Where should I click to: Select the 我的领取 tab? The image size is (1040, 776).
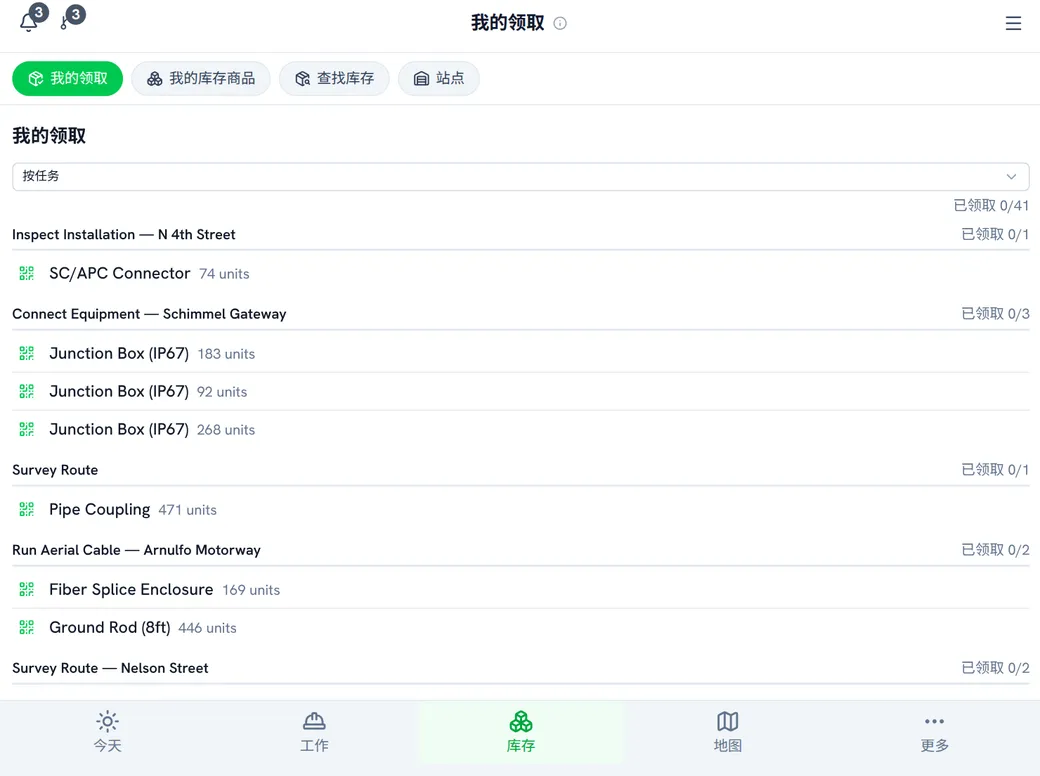(68, 78)
